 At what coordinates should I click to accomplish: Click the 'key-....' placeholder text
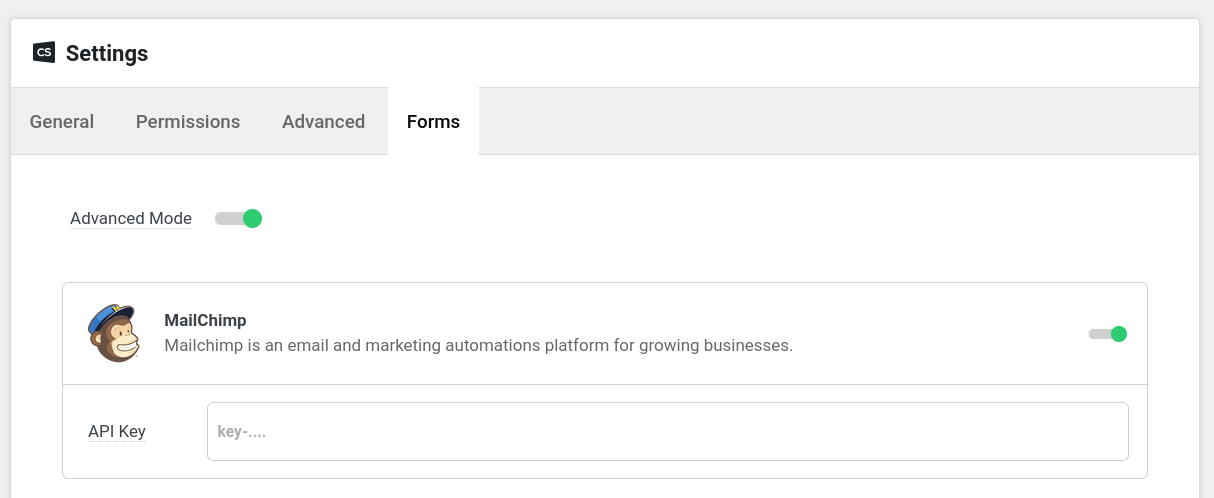tap(242, 432)
